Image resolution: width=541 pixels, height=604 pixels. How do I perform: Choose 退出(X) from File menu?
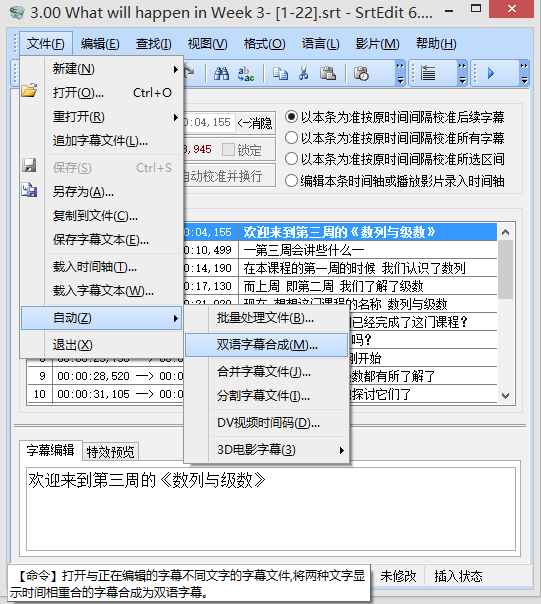(x=102, y=345)
